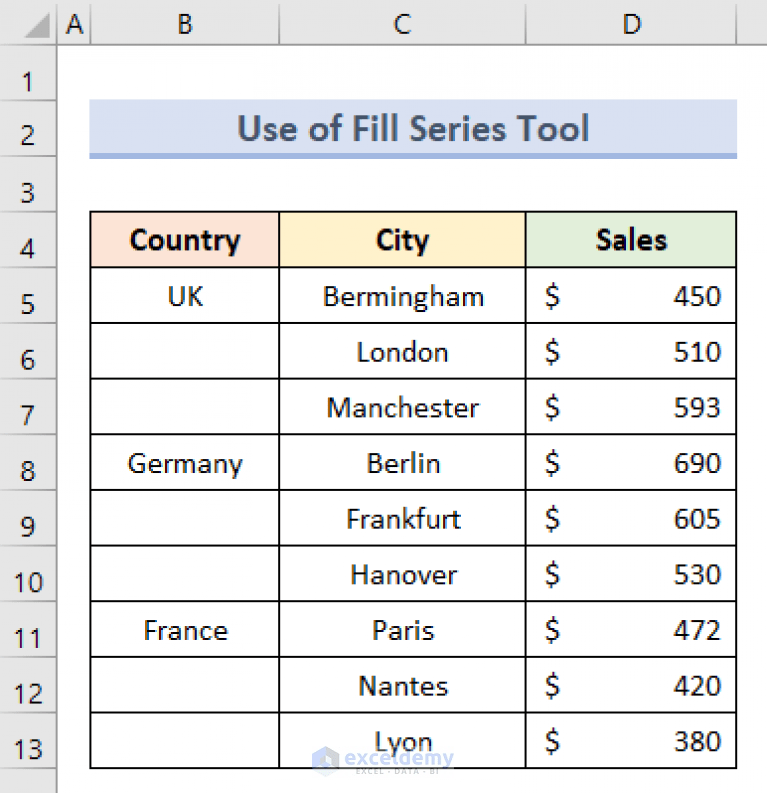This screenshot has height=793, width=767.
Task: Click the Paris cell
Action: (x=402, y=630)
